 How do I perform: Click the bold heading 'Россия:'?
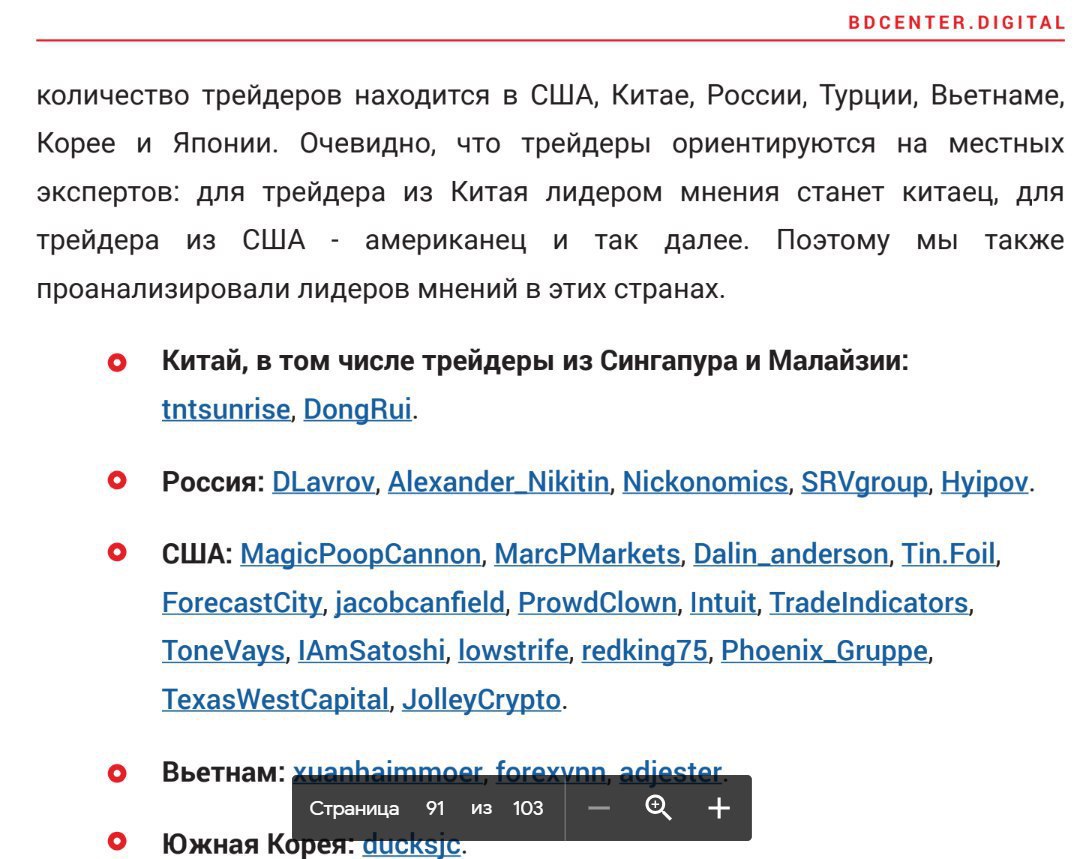(213, 482)
